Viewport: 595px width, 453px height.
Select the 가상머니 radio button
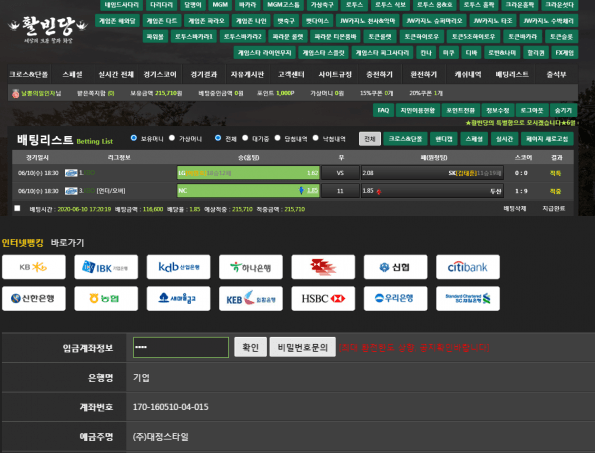(172, 138)
